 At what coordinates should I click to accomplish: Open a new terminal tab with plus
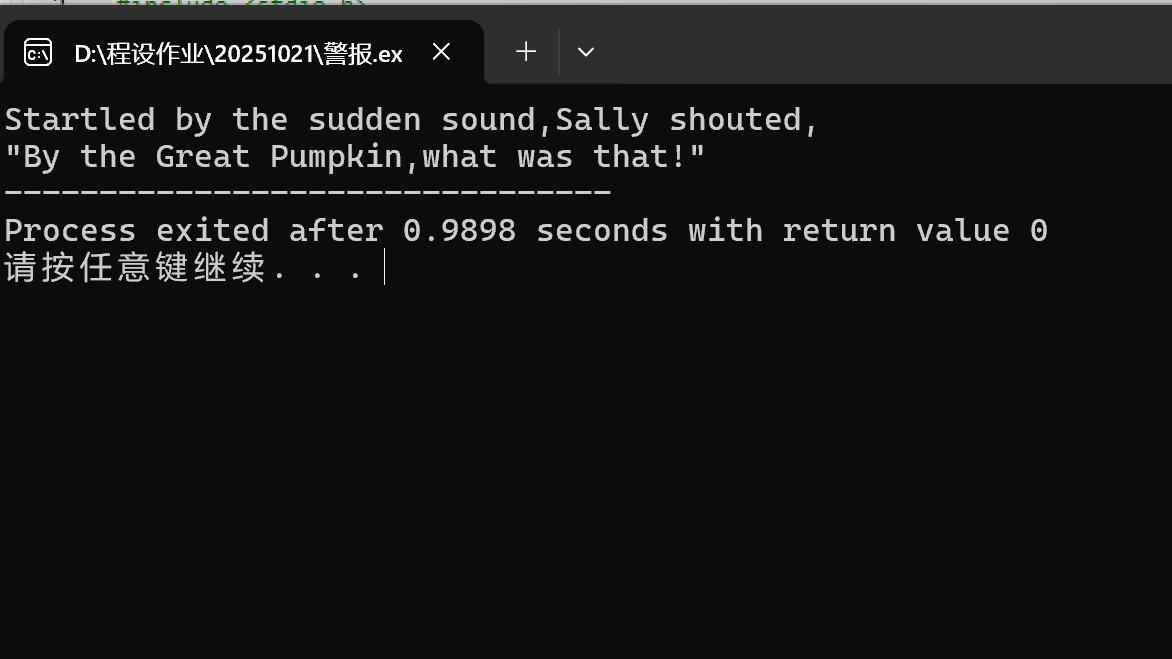pos(526,52)
